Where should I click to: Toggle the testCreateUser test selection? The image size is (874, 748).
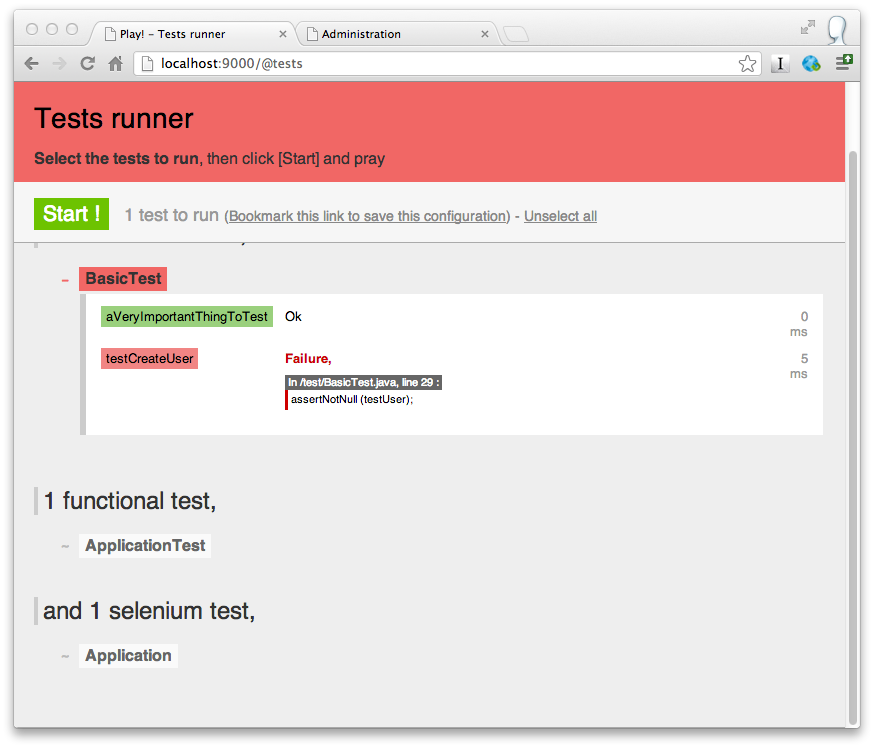pos(149,359)
